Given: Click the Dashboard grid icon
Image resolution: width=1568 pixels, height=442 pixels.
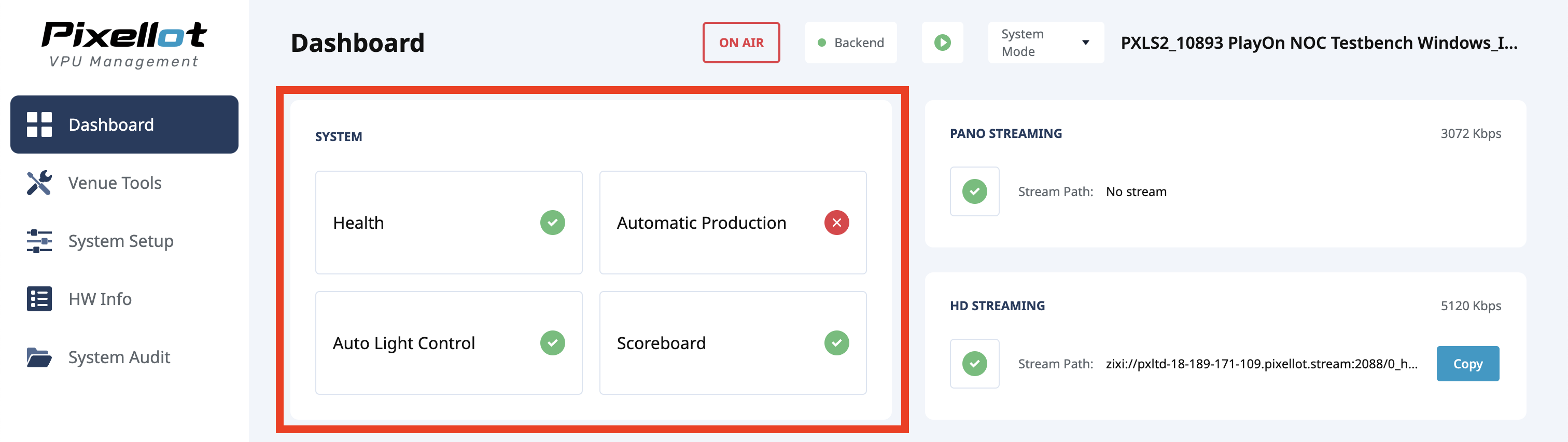Looking at the screenshot, I should tap(39, 124).
